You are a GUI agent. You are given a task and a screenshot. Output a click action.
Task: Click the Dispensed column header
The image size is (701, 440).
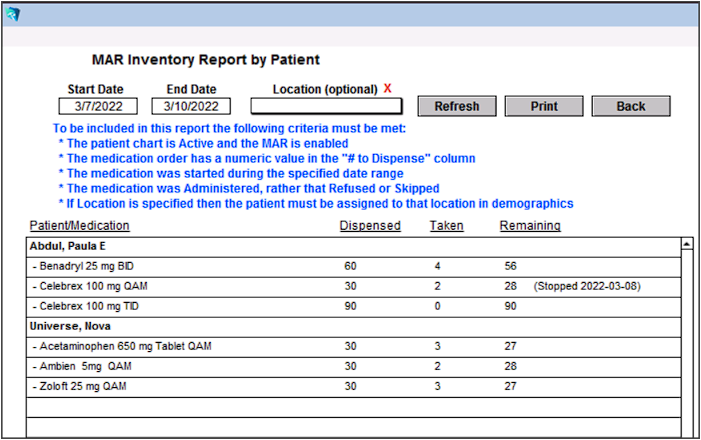click(370, 226)
